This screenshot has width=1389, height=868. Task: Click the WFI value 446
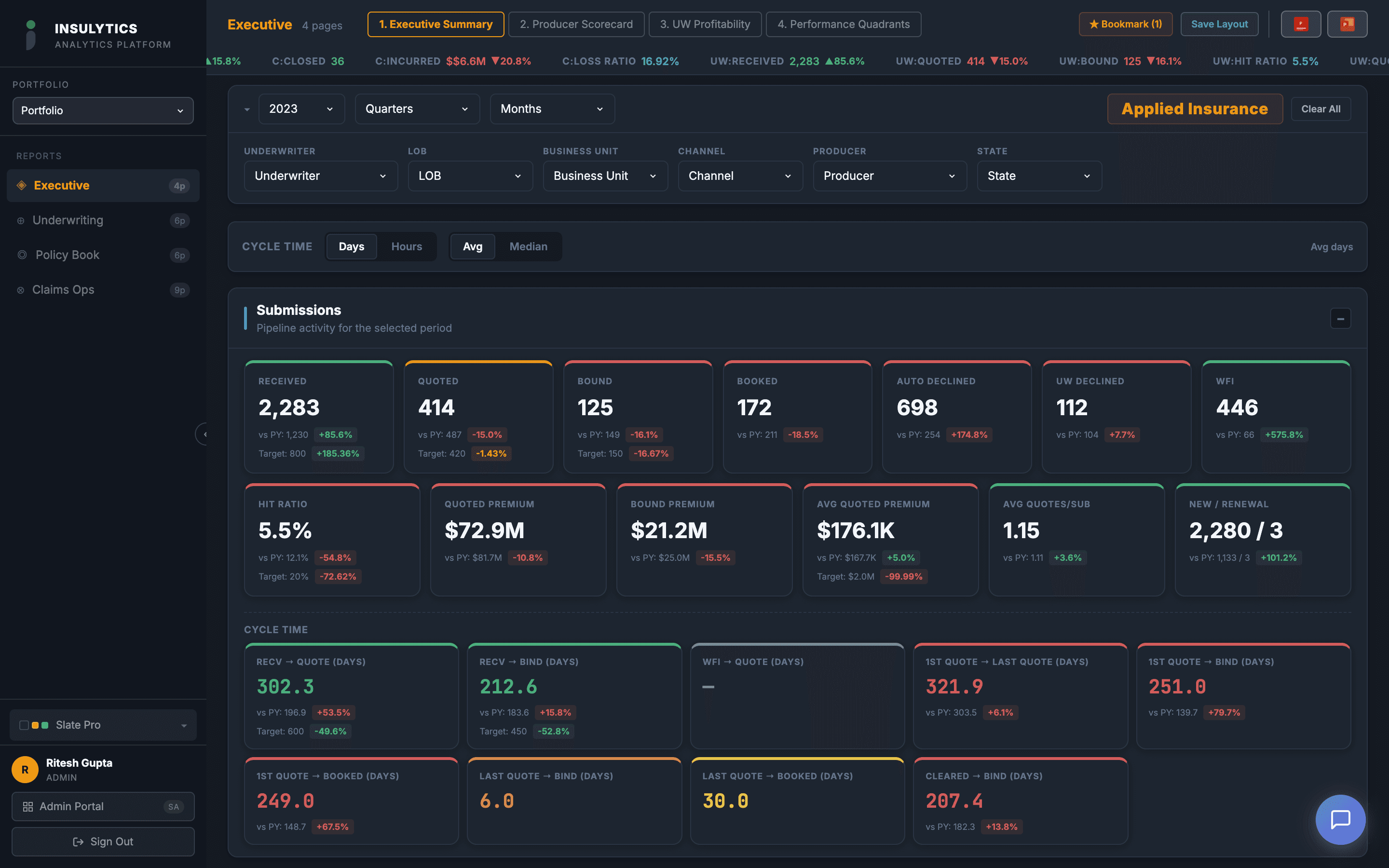click(x=1237, y=407)
